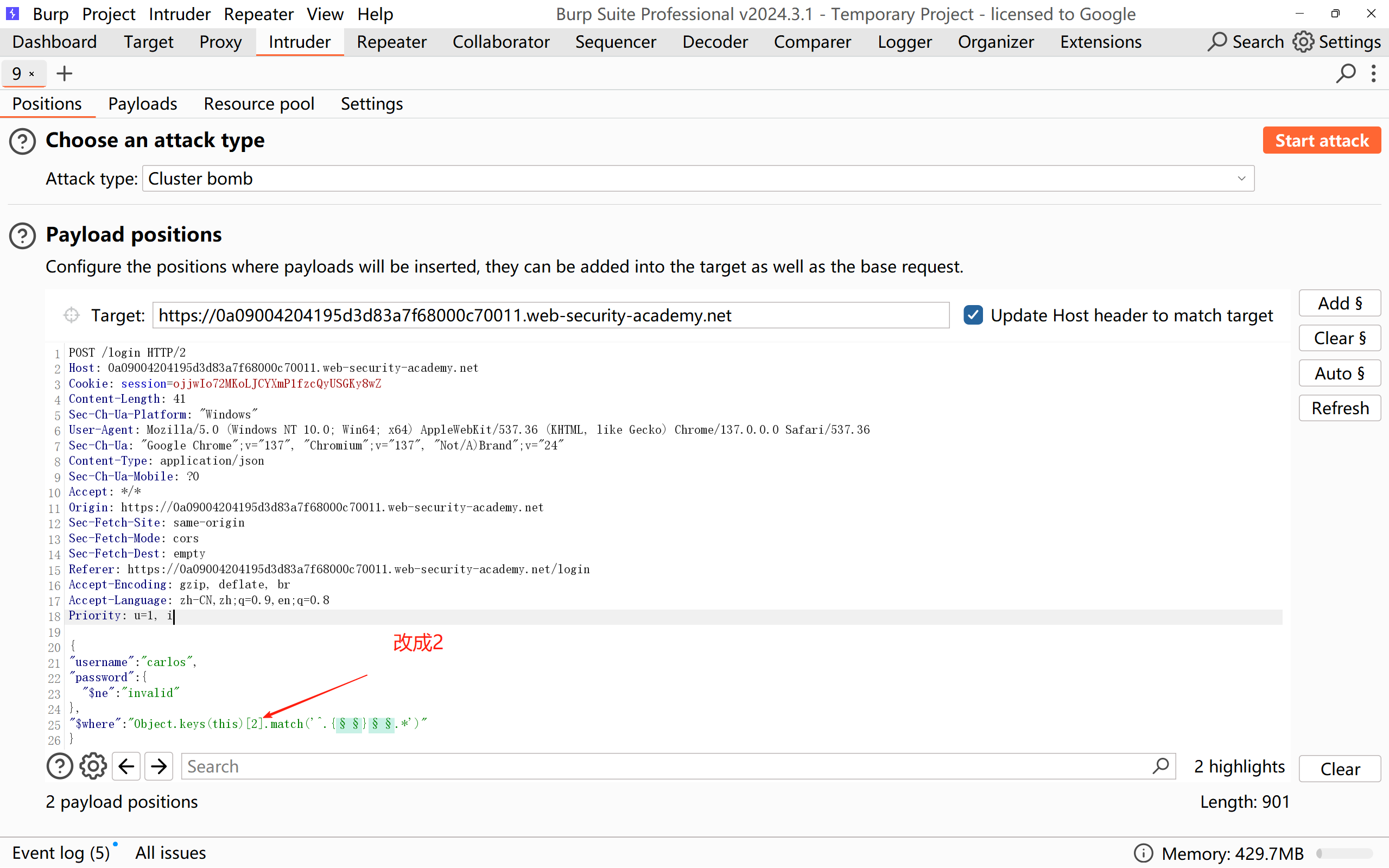Image resolution: width=1389 pixels, height=868 pixels.
Task: Click the magnifier icon in tab bar
Action: coord(1345,73)
